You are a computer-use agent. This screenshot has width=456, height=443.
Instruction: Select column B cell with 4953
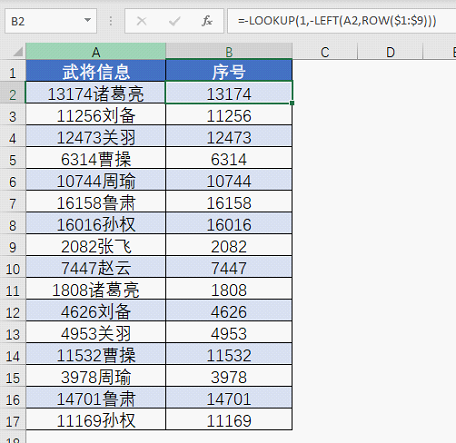click(229, 333)
